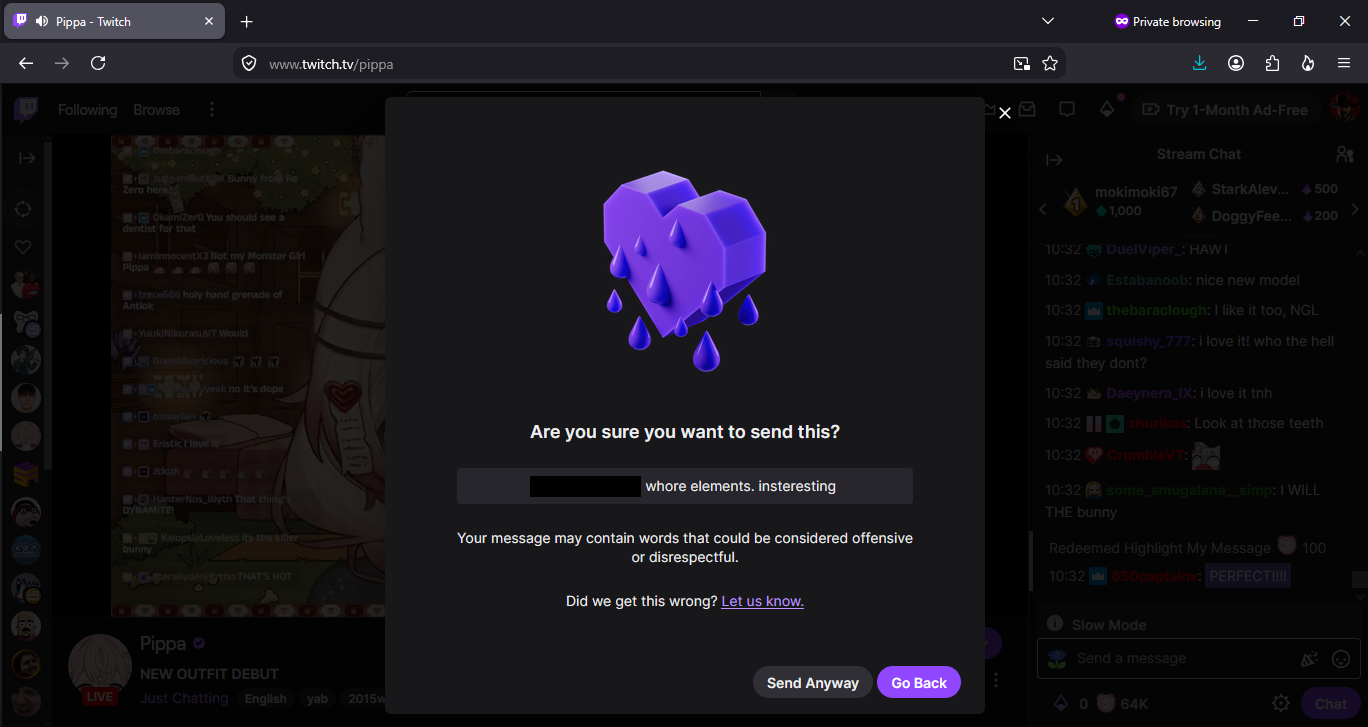Click the Private browsing indicator

tap(1167, 21)
